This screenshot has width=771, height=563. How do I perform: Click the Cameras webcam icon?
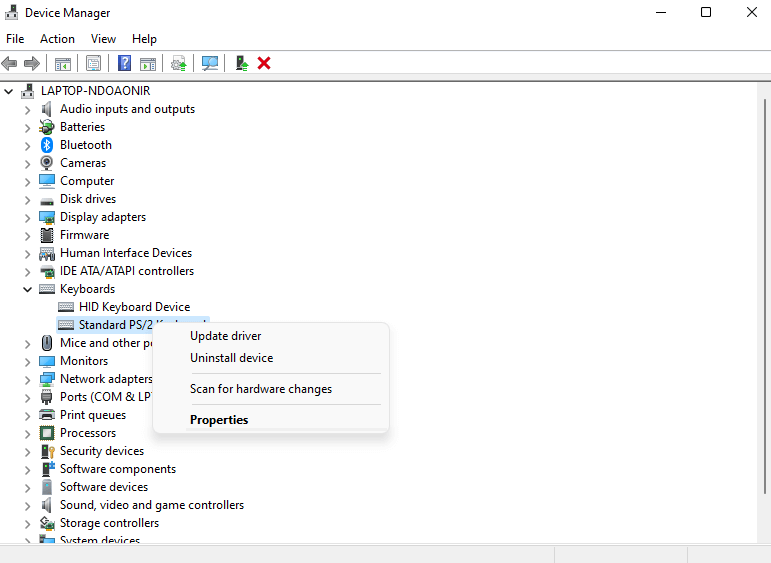(x=47, y=163)
